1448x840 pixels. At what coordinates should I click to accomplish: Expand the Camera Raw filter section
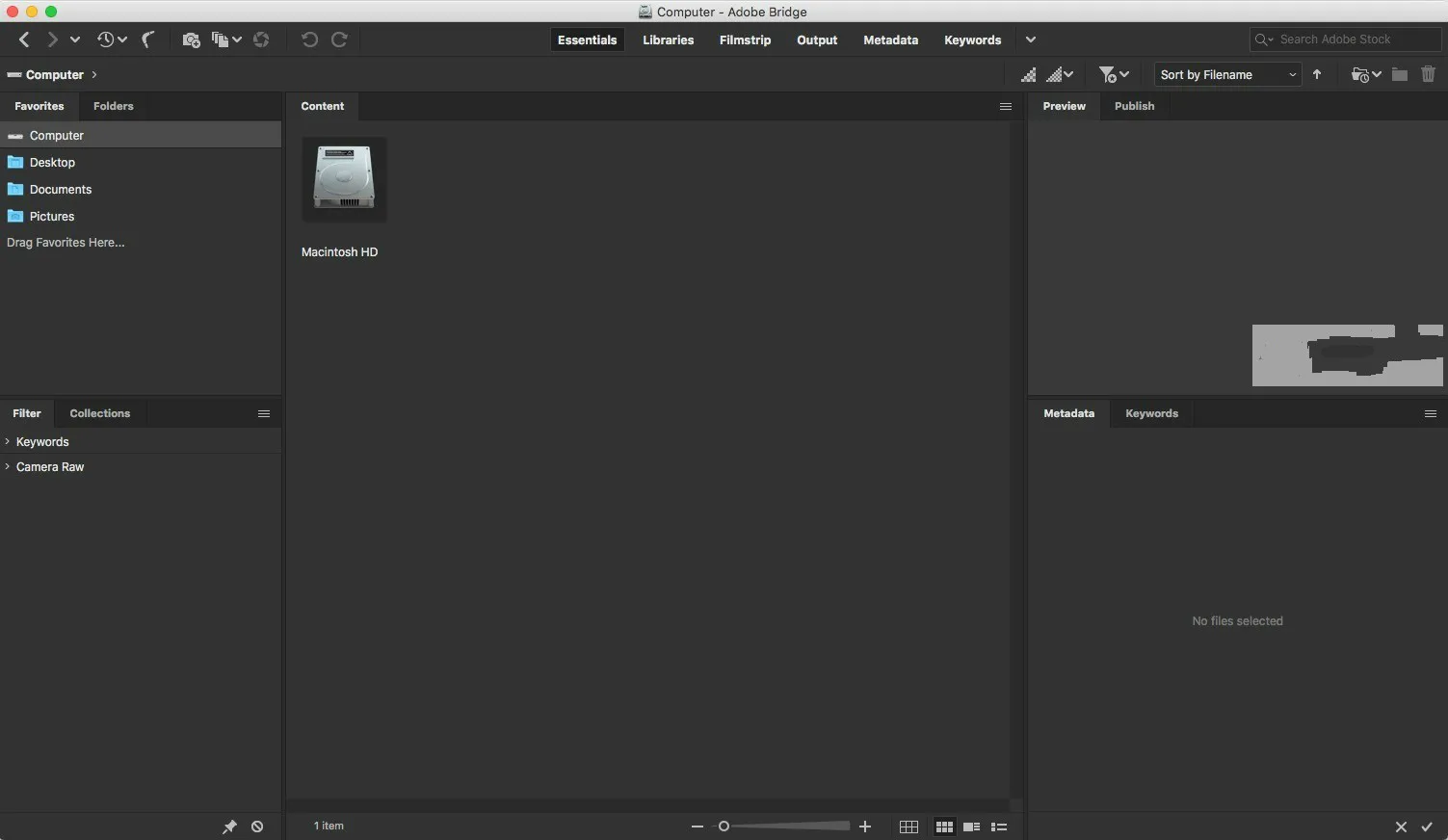tap(49, 466)
